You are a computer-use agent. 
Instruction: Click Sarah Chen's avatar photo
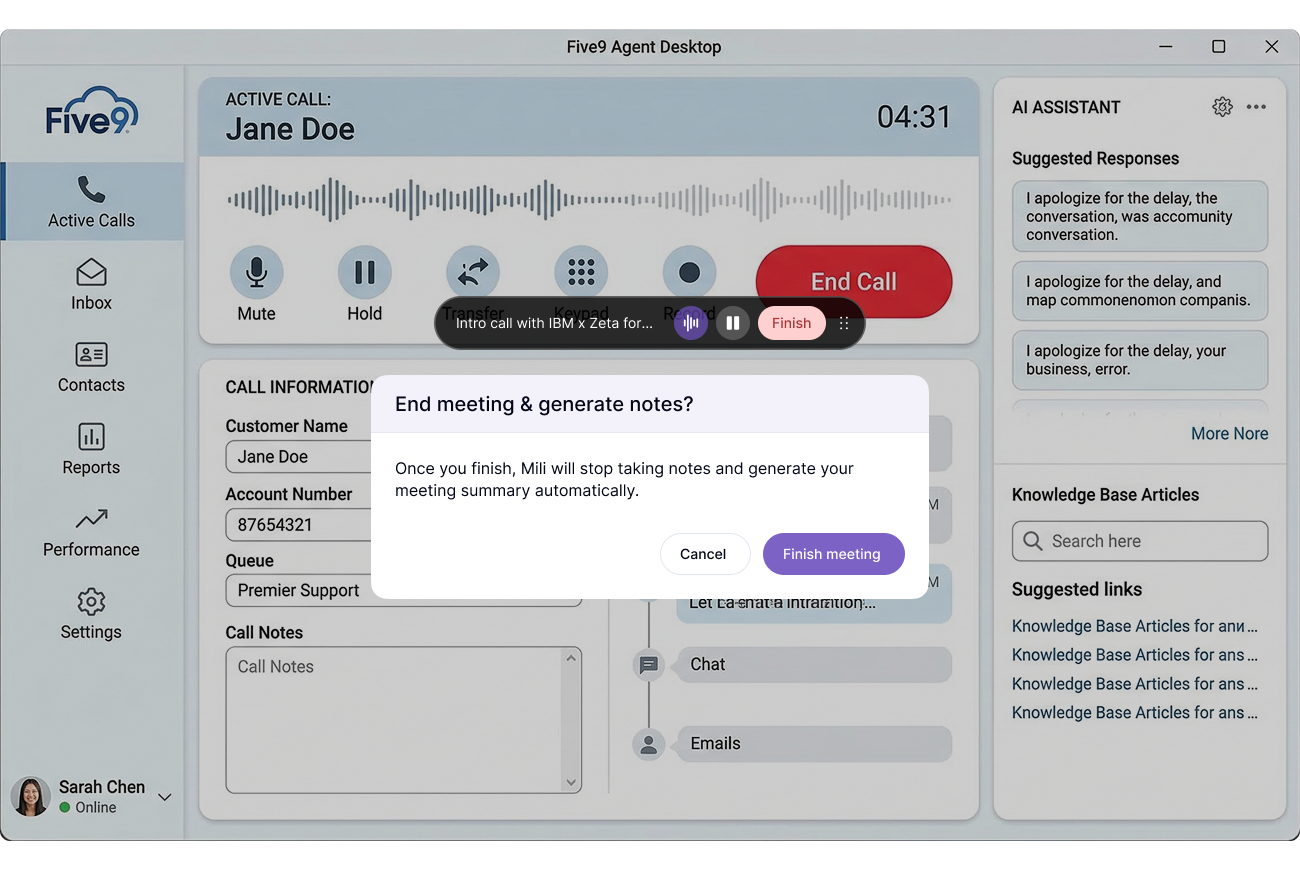click(x=31, y=797)
